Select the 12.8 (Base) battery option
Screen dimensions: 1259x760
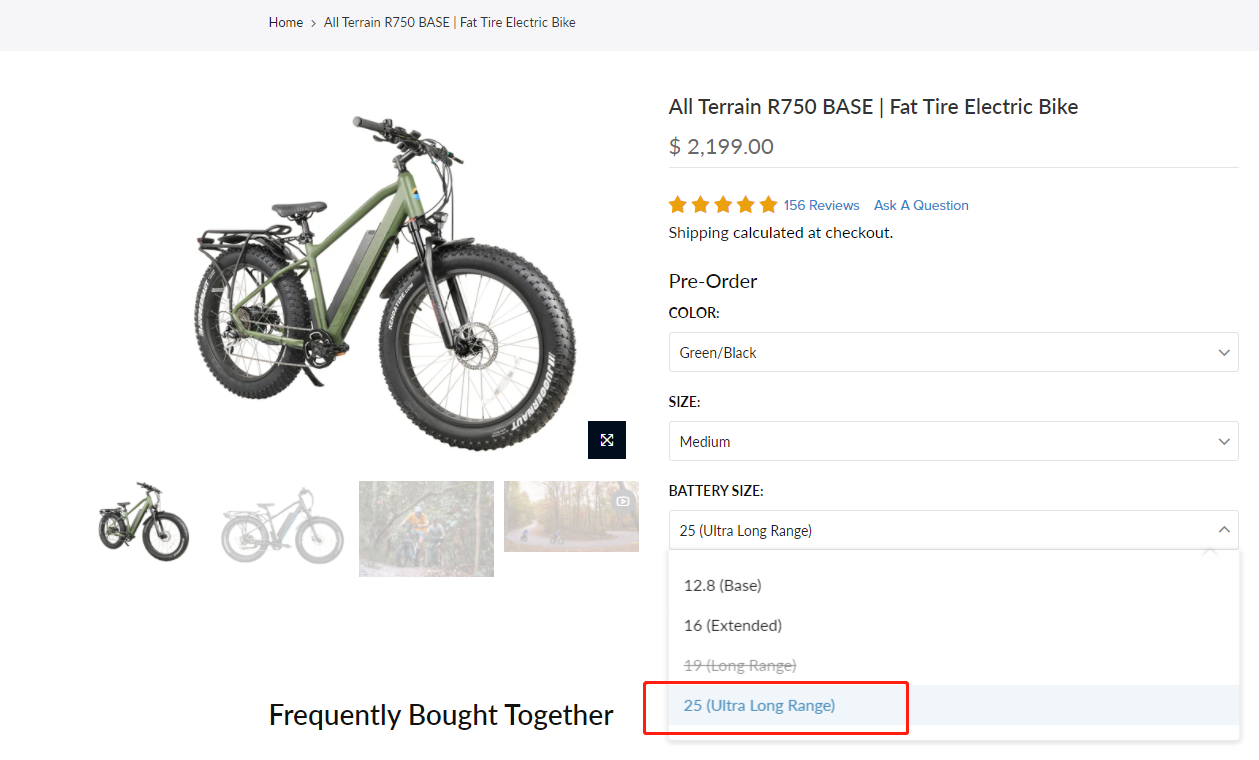point(723,585)
